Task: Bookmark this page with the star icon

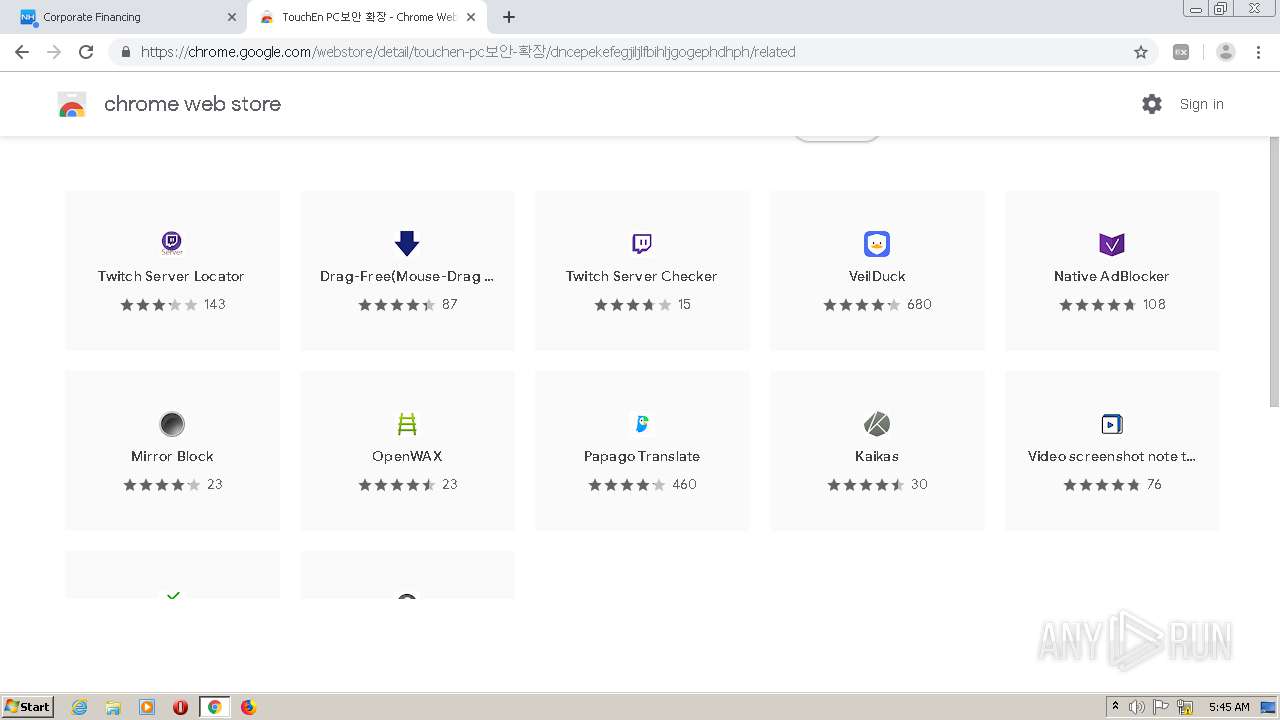Action: tap(1141, 52)
